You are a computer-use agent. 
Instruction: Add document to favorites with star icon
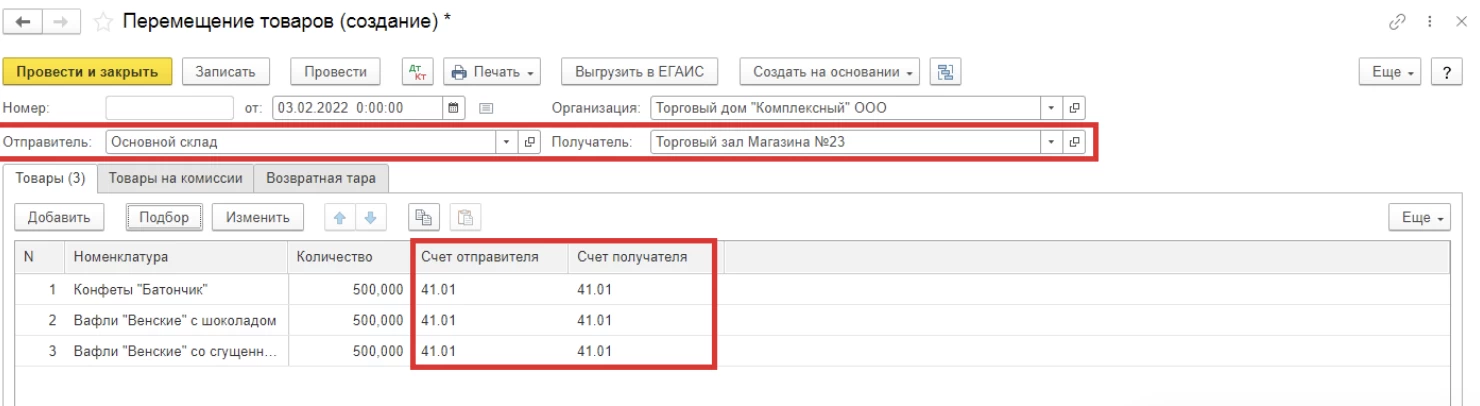101,22
